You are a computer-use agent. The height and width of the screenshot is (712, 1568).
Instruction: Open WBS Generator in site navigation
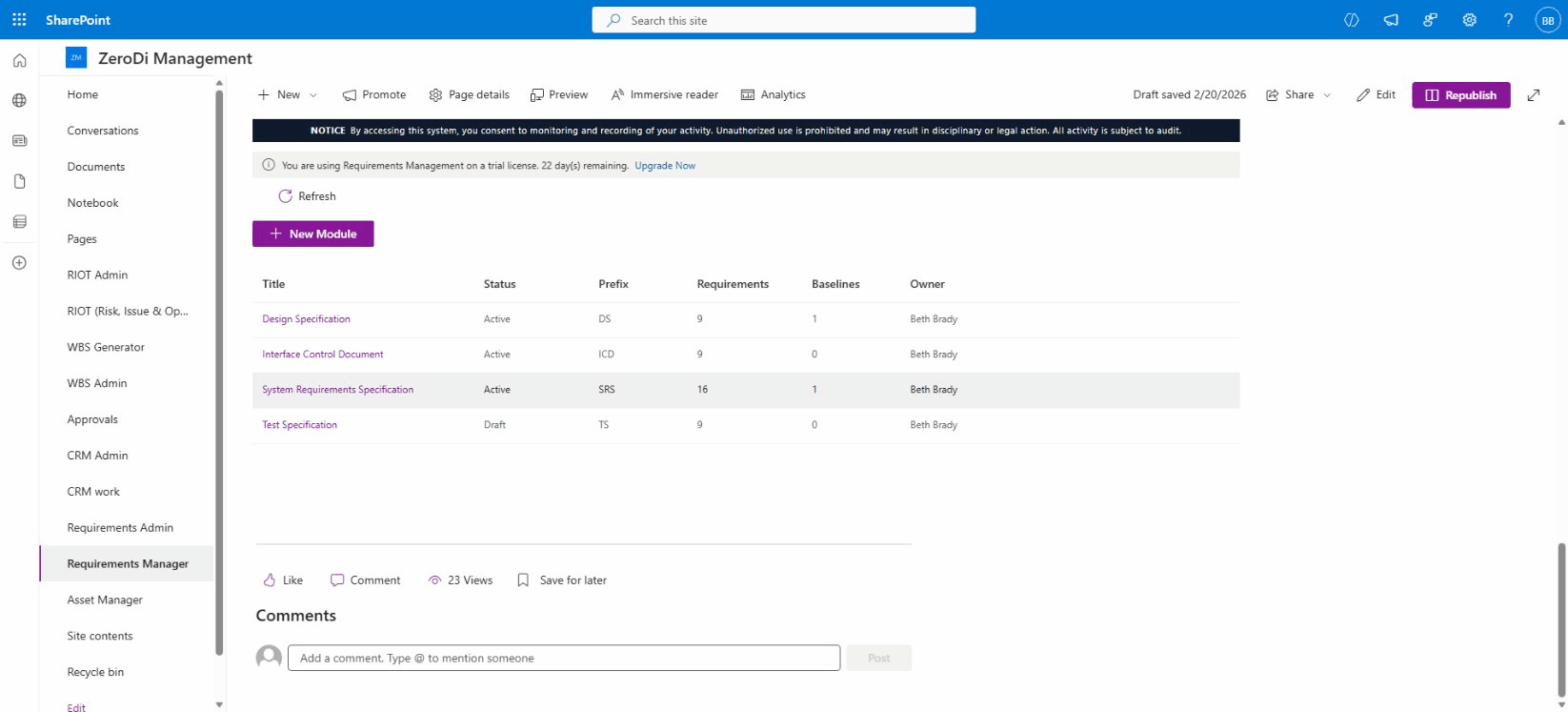point(106,348)
